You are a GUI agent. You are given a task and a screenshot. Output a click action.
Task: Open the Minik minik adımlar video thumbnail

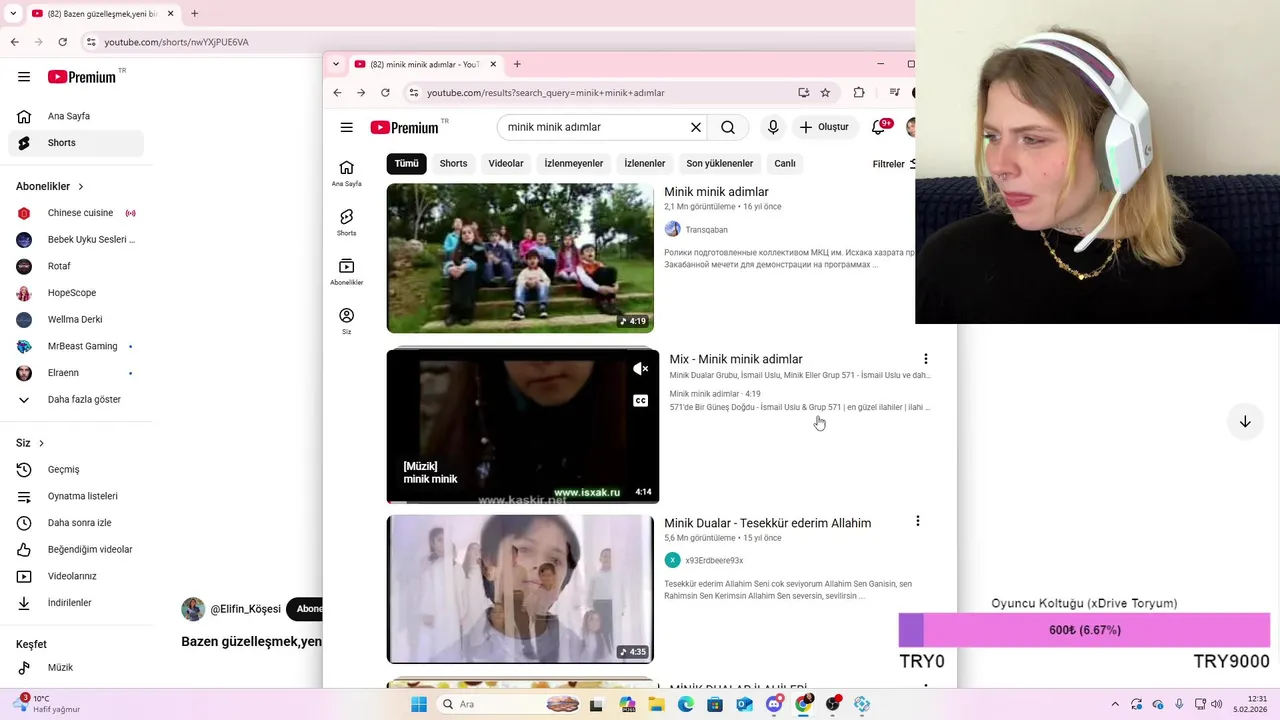tap(520, 258)
